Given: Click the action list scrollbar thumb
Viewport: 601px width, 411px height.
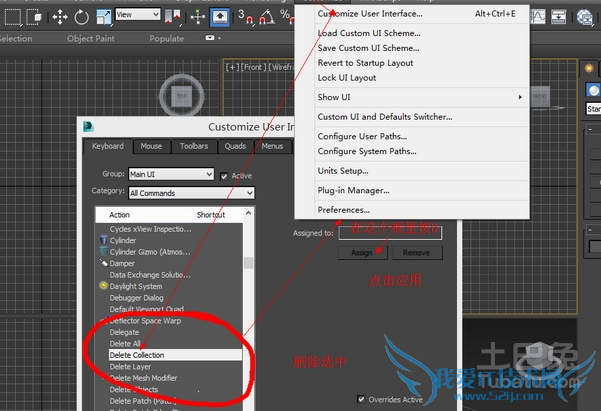Looking at the screenshot, I should point(248,263).
